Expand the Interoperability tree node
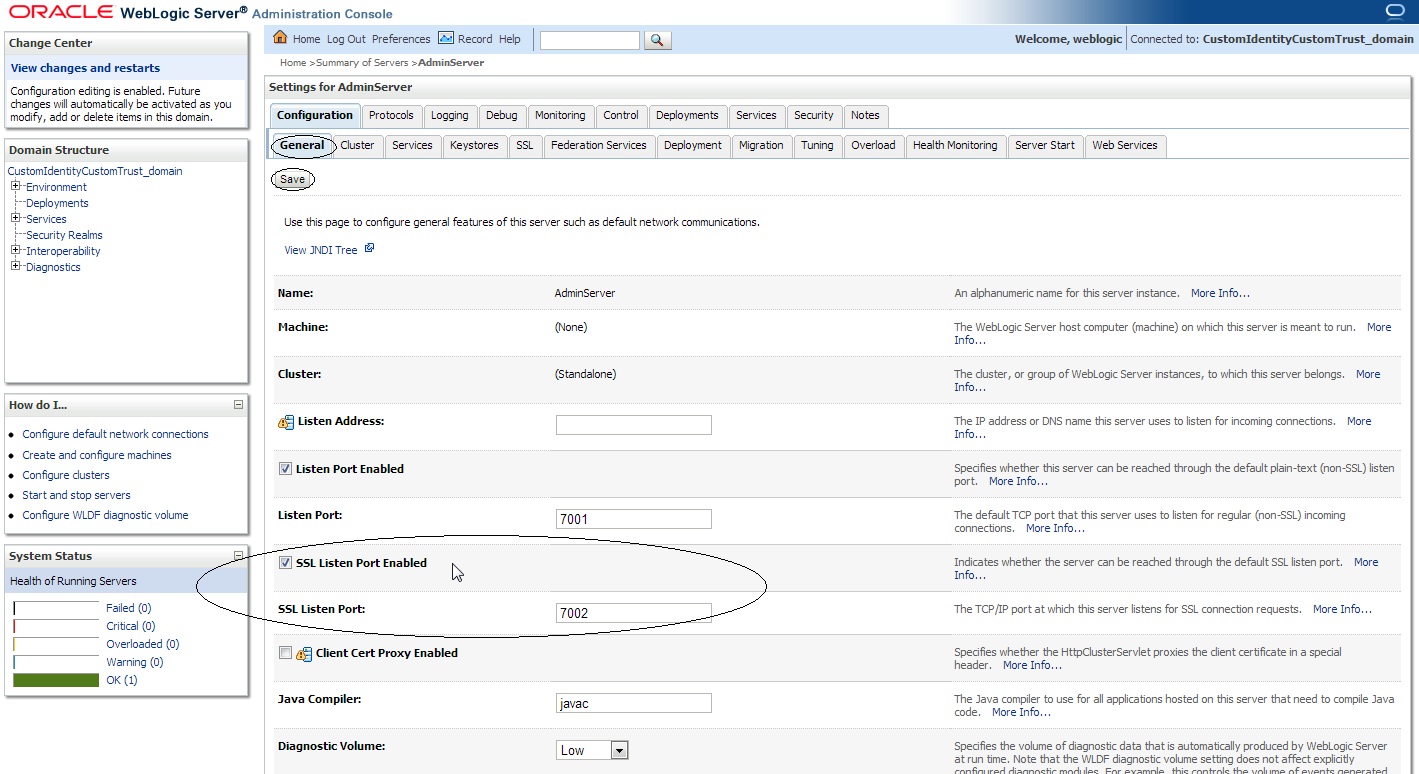This screenshot has height=774, width=1419. pyautogui.click(x=16, y=251)
